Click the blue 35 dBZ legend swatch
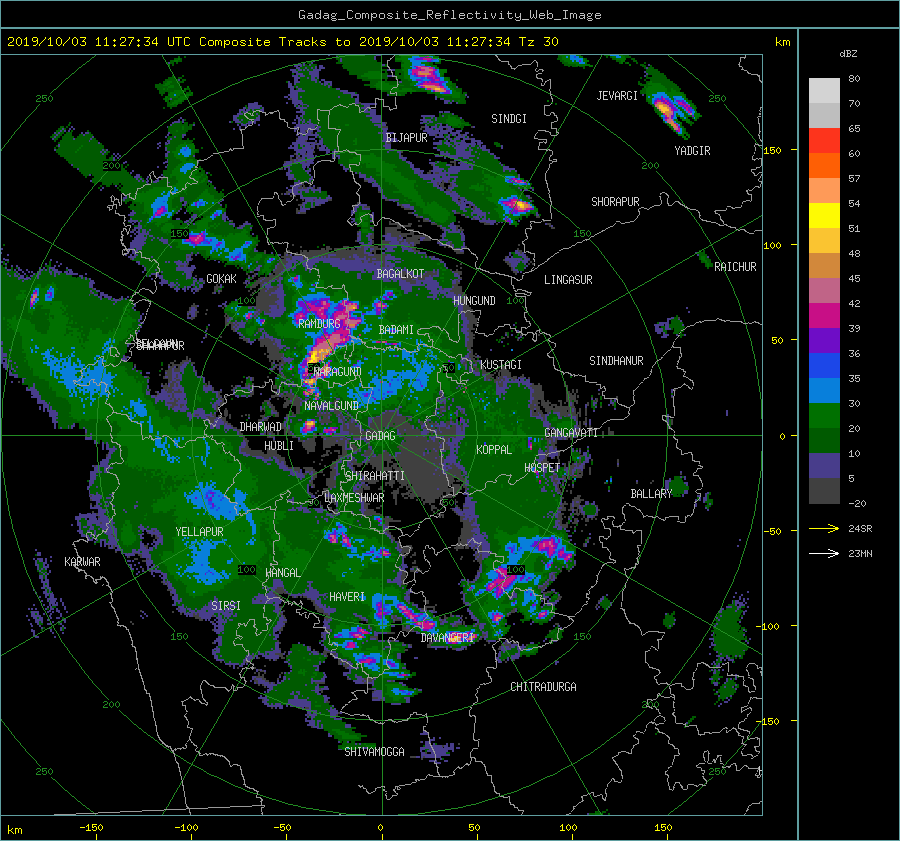Viewport: 900px width, 841px height. [x=824, y=366]
